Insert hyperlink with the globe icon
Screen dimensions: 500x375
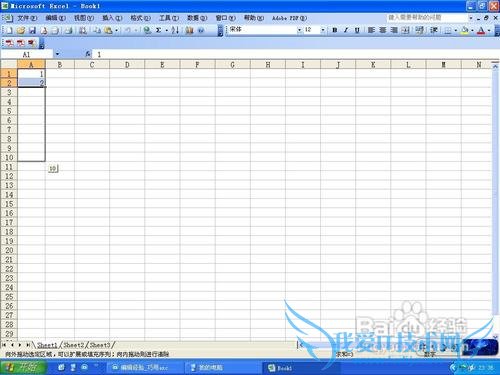pyautogui.click(x=147, y=30)
